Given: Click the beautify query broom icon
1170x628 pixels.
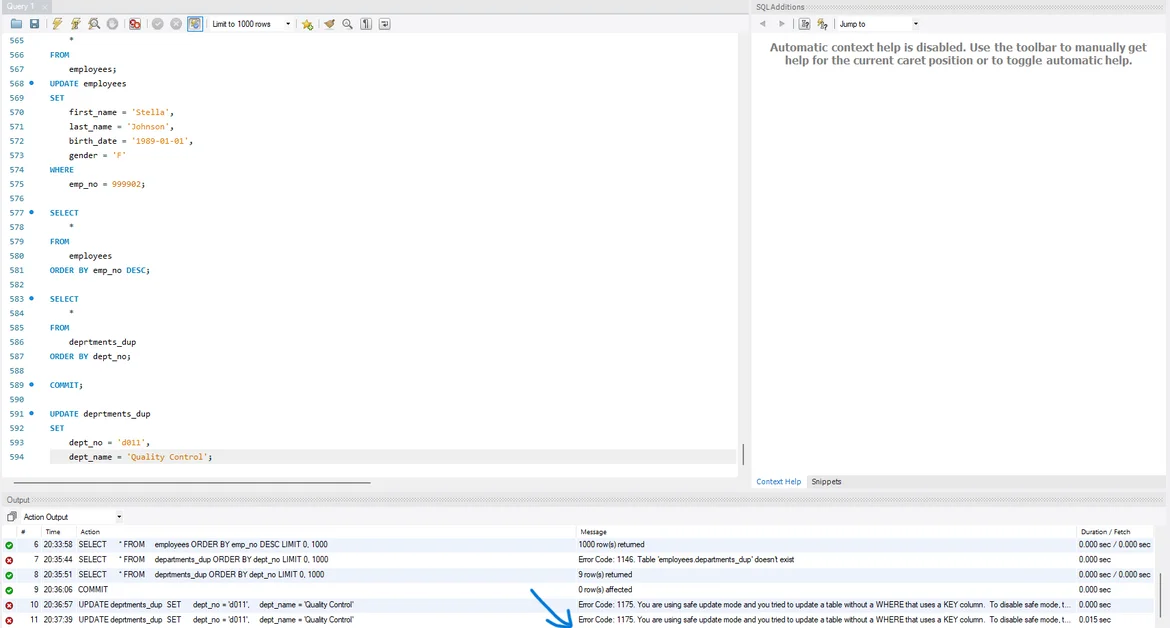Looking at the screenshot, I should coord(329,24).
